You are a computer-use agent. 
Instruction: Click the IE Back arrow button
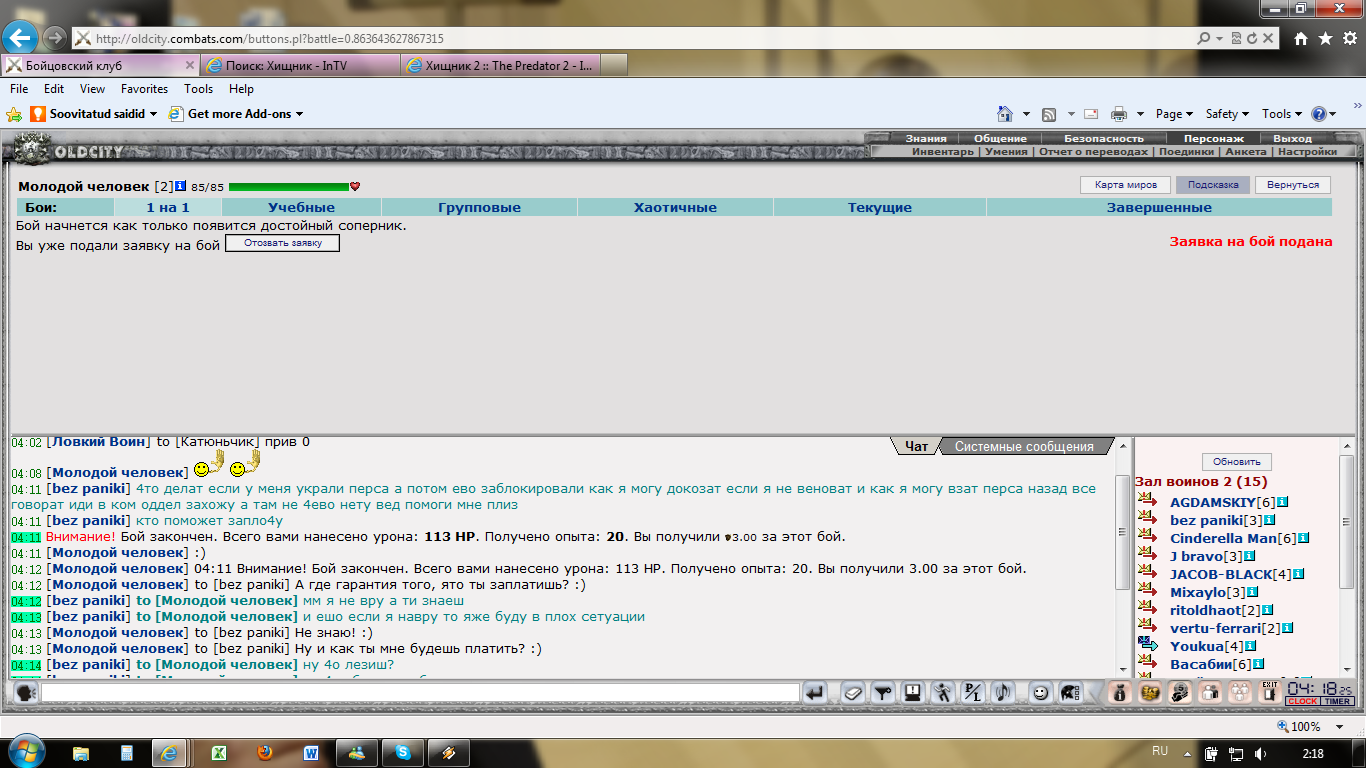[x=20, y=38]
